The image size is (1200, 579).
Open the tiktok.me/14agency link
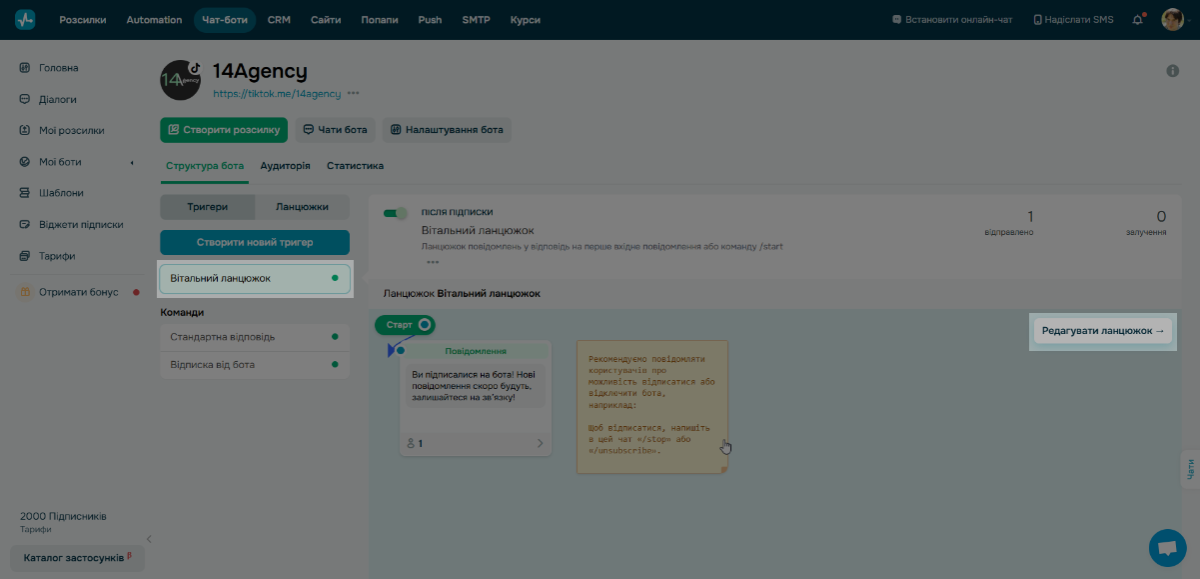point(277,93)
